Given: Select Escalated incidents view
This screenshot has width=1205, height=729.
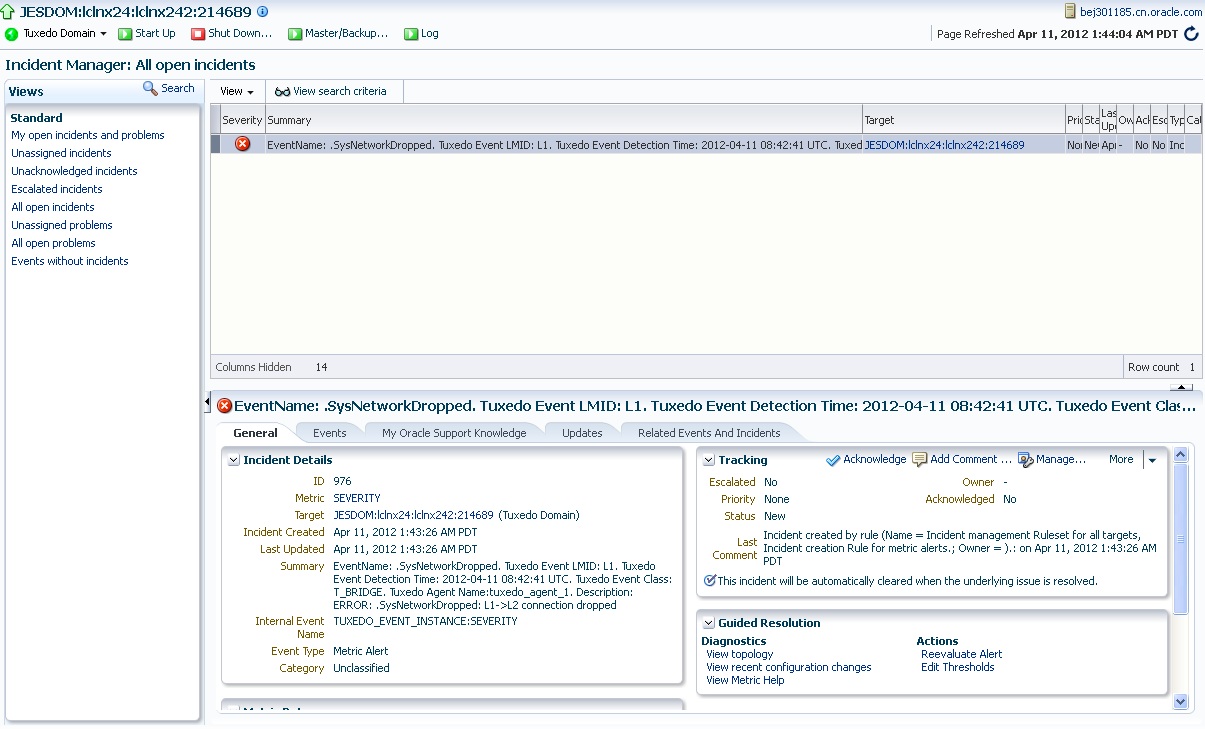Looking at the screenshot, I should (x=57, y=189).
